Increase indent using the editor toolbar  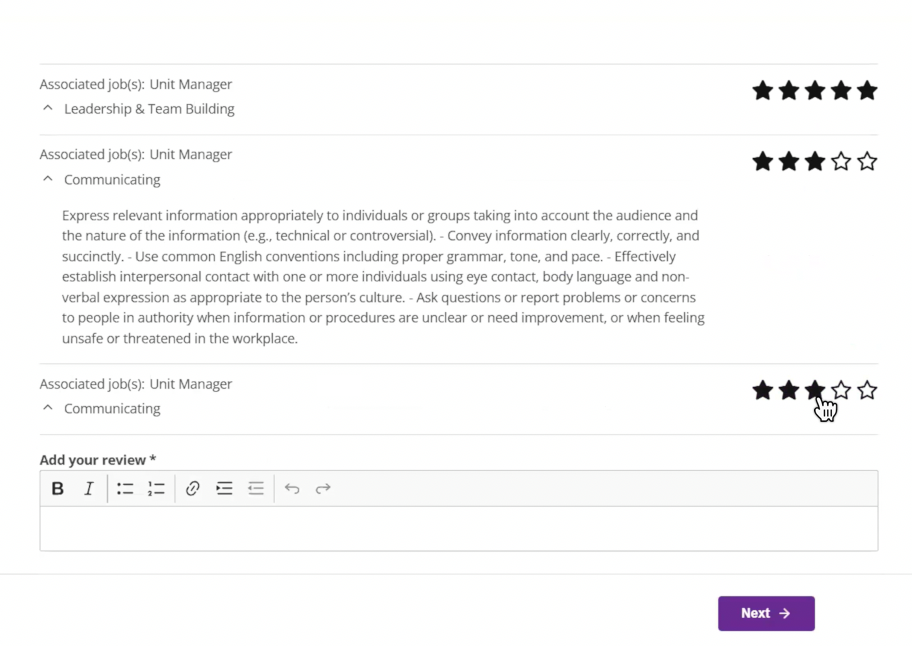coord(224,489)
